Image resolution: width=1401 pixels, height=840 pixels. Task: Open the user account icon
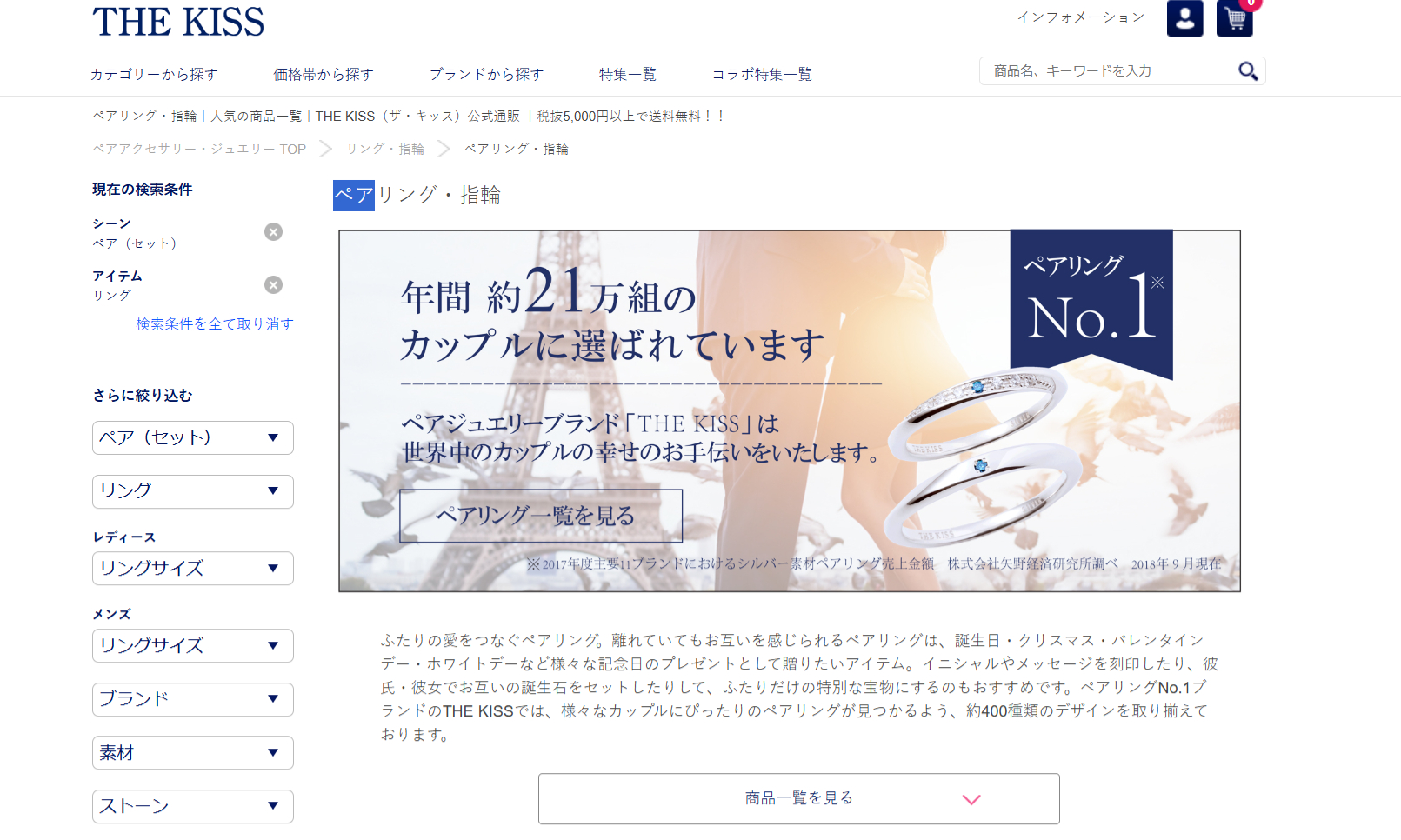1184,18
